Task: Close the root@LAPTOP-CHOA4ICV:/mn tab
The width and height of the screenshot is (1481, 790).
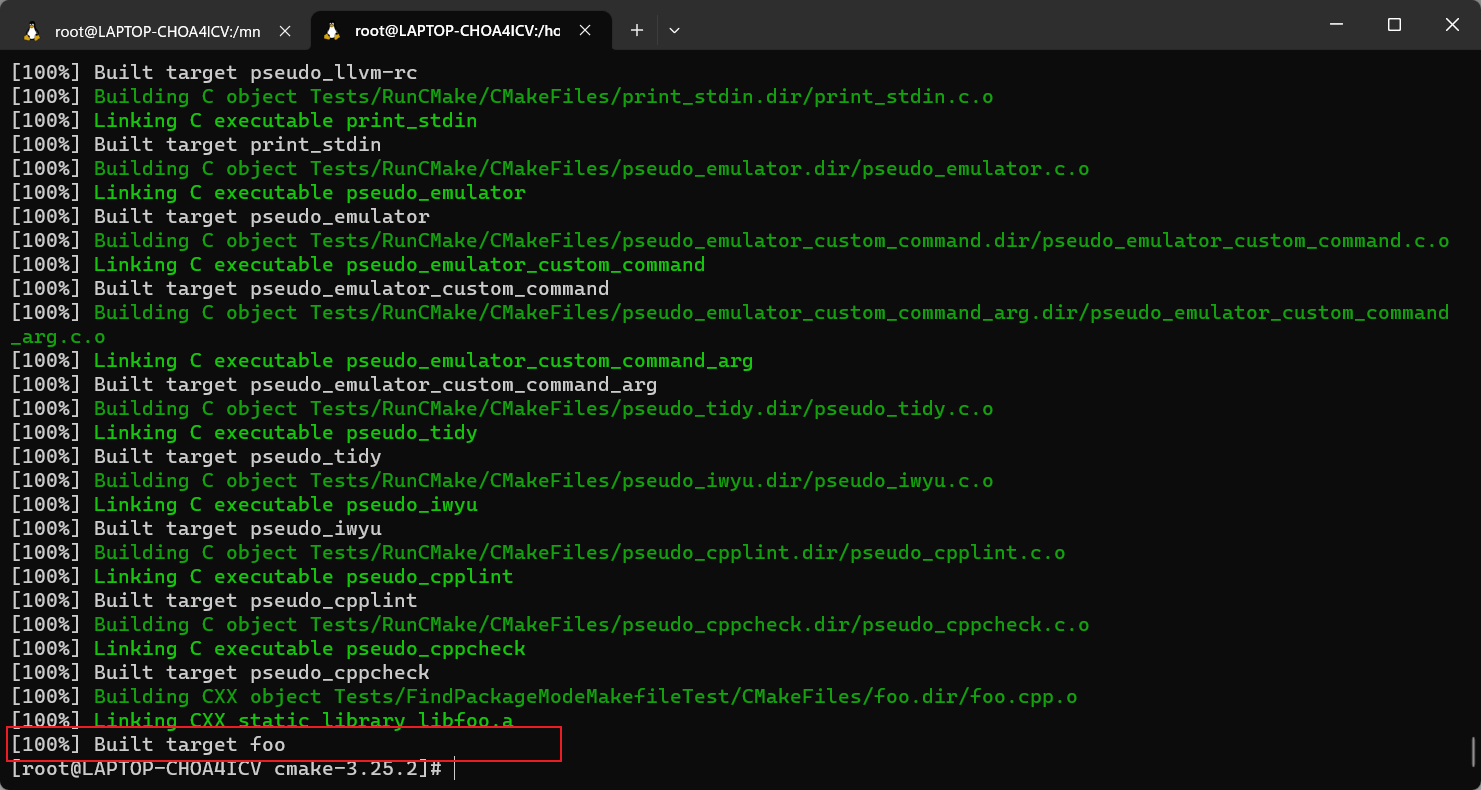Action: click(285, 30)
